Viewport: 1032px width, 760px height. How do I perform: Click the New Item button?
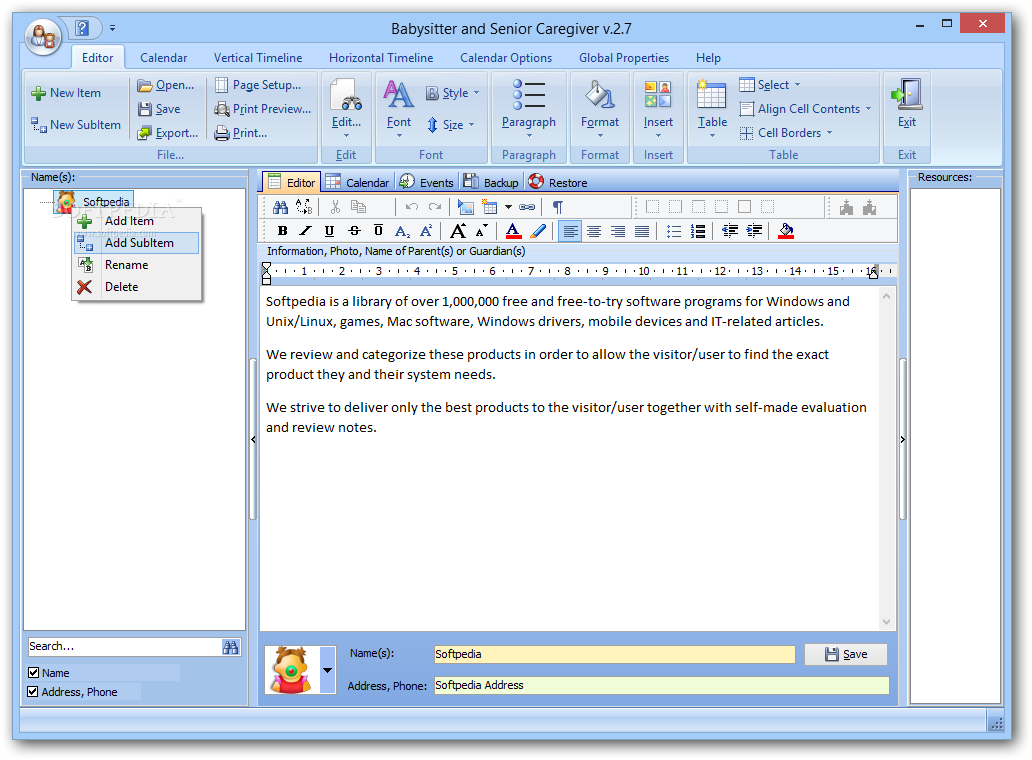[66, 93]
